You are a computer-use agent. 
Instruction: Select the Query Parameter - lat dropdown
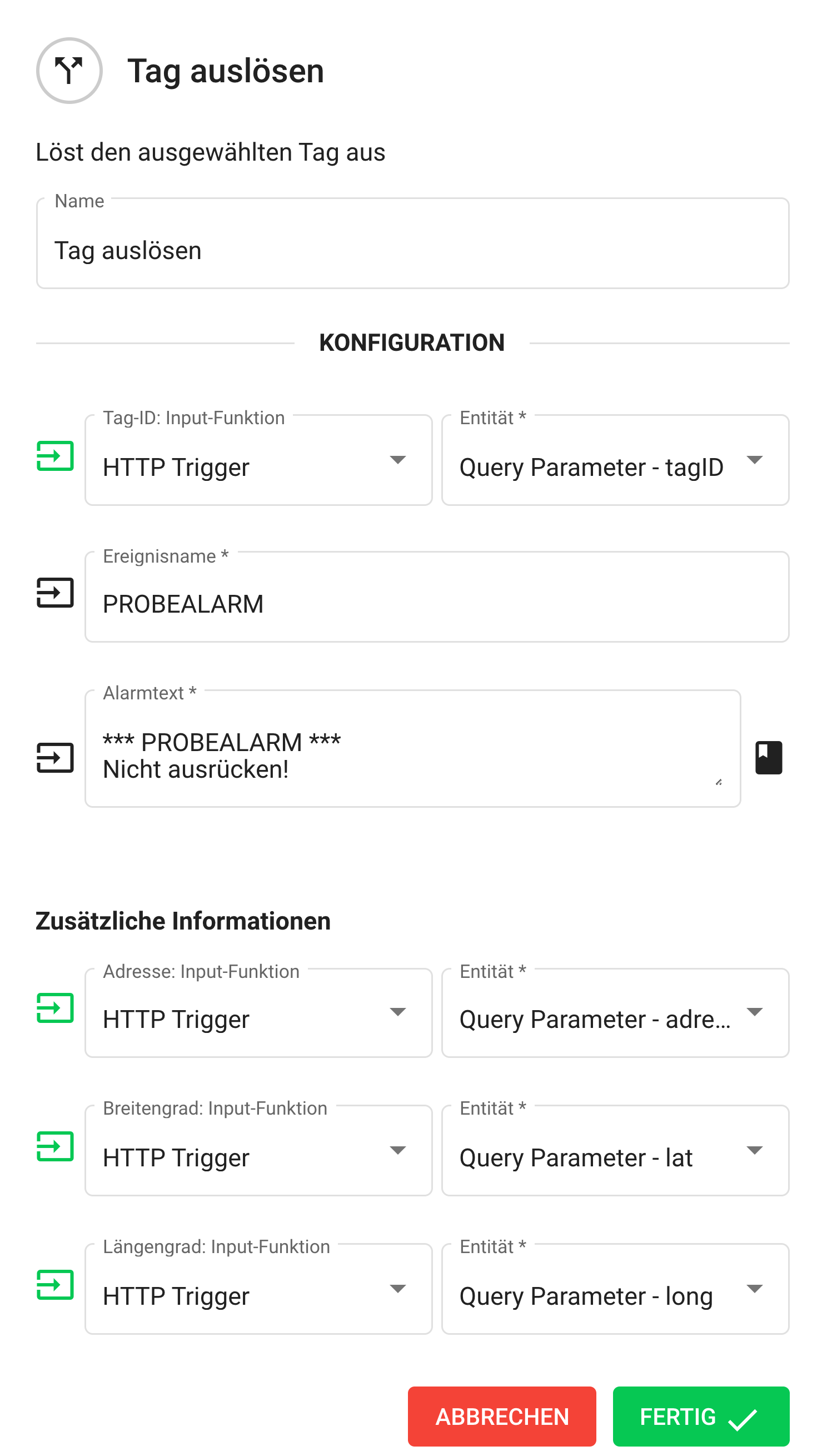tap(615, 1151)
